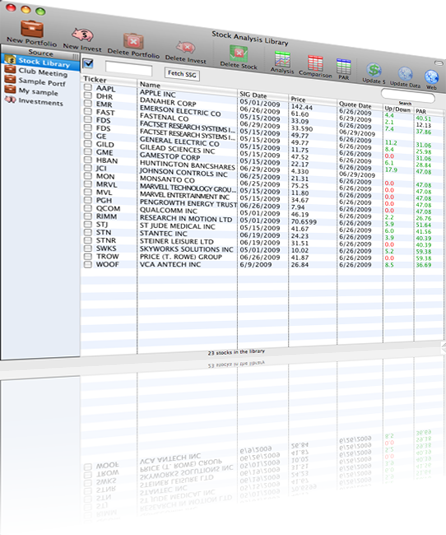The width and height of the screenshot is (446, 535).
Task: Select the Club Meeting portfolio
Action: coord(43,72)
